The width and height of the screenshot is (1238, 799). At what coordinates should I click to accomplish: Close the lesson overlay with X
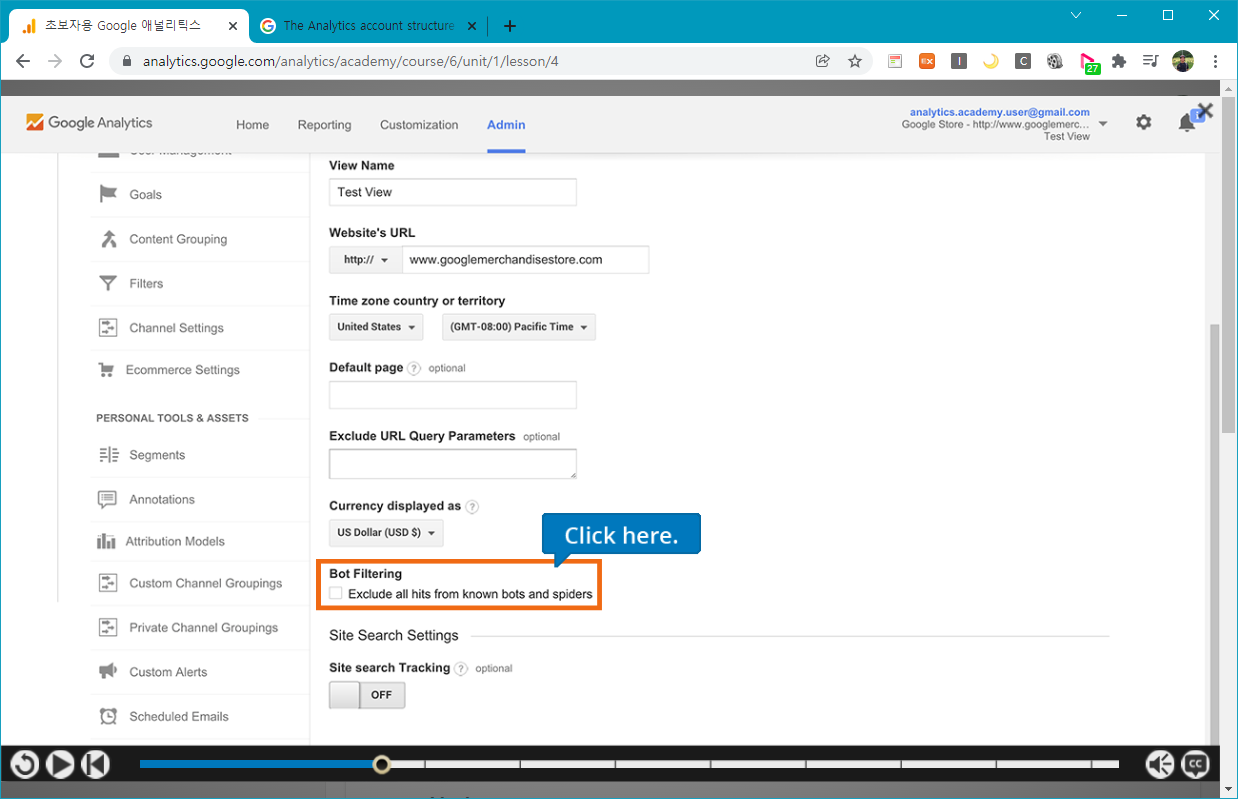click(x=1204, y=111)
